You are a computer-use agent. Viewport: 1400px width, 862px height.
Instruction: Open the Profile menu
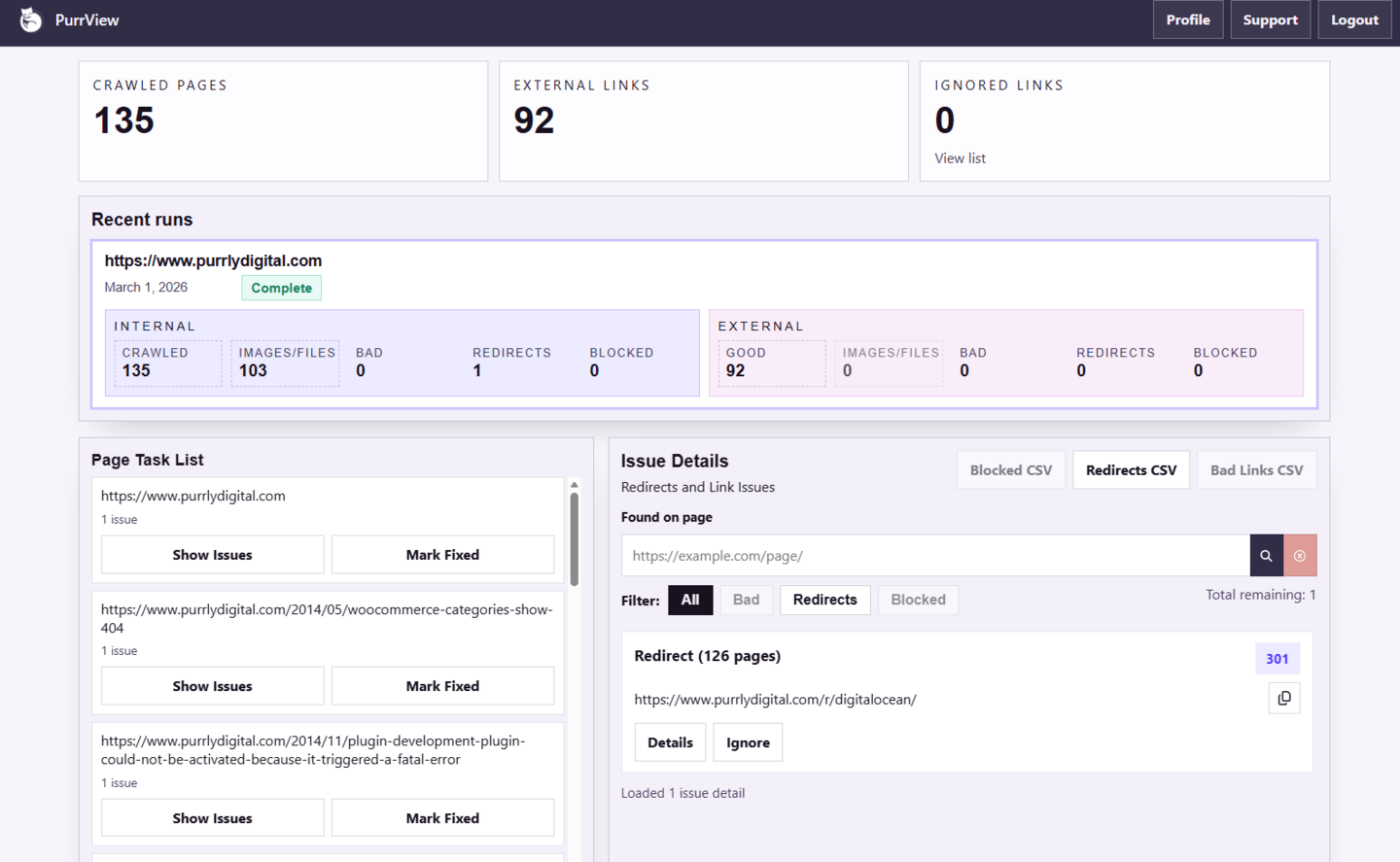[x=1187, y=18]
